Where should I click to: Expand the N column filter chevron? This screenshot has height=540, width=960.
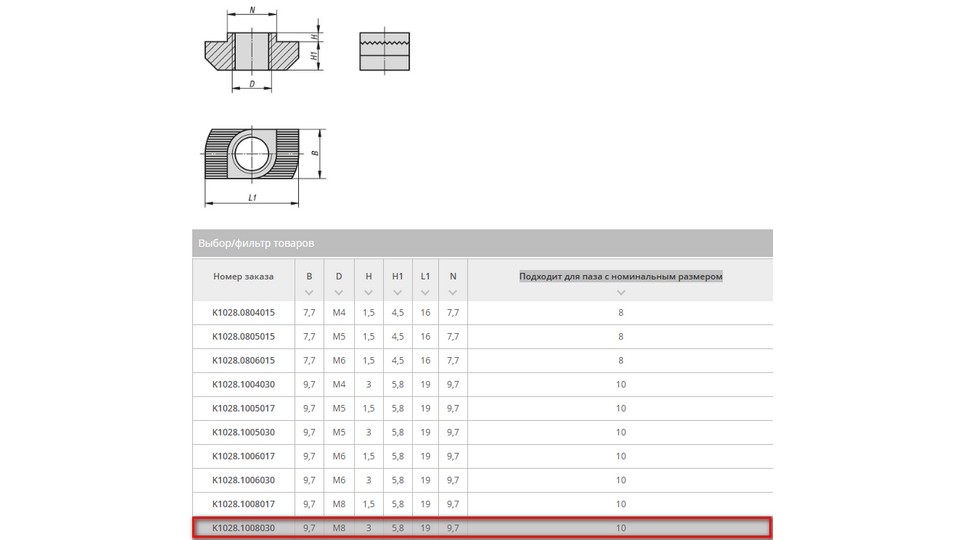click(x=453, y=293)
